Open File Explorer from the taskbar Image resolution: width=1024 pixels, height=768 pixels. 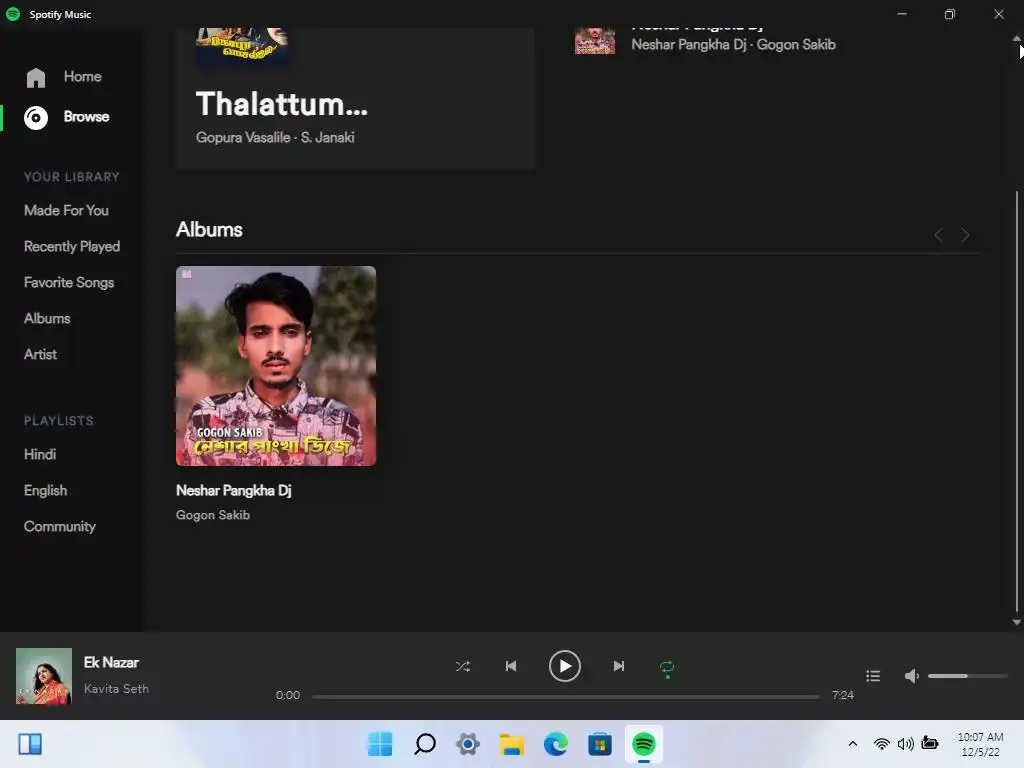(x=512, y=744)
